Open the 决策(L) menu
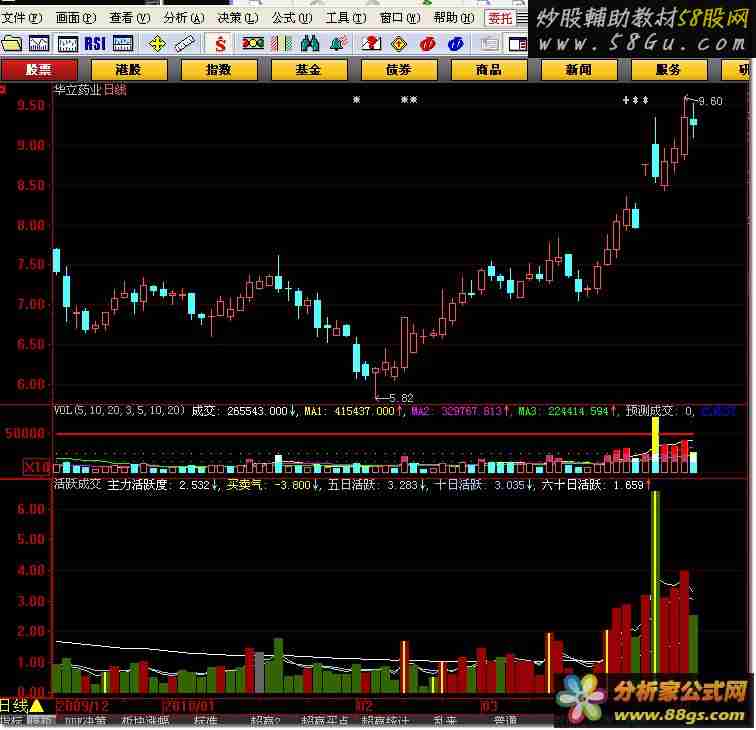 click(x=238, y=18)
